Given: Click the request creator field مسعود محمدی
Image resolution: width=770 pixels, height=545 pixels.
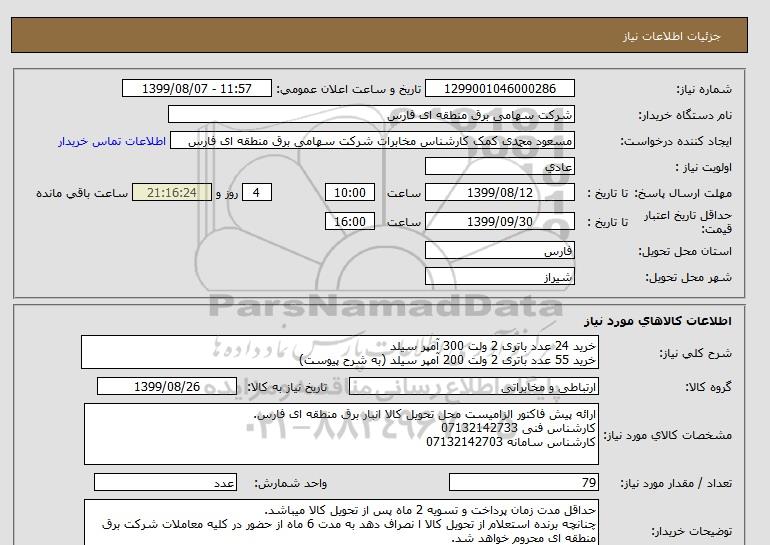Looking at the screenshot, I should pyautogui.click(x=372, y=141).
